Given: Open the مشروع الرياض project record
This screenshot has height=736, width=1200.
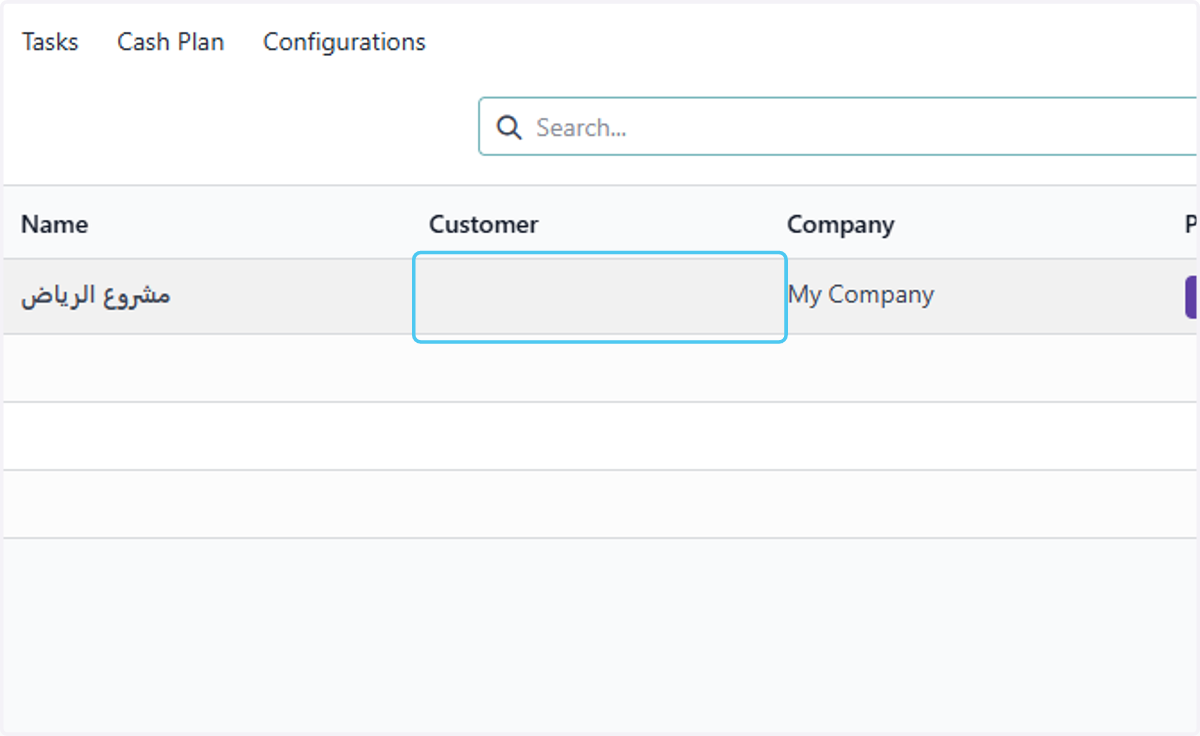Looking at the screenshot, I should pos(96,295).
